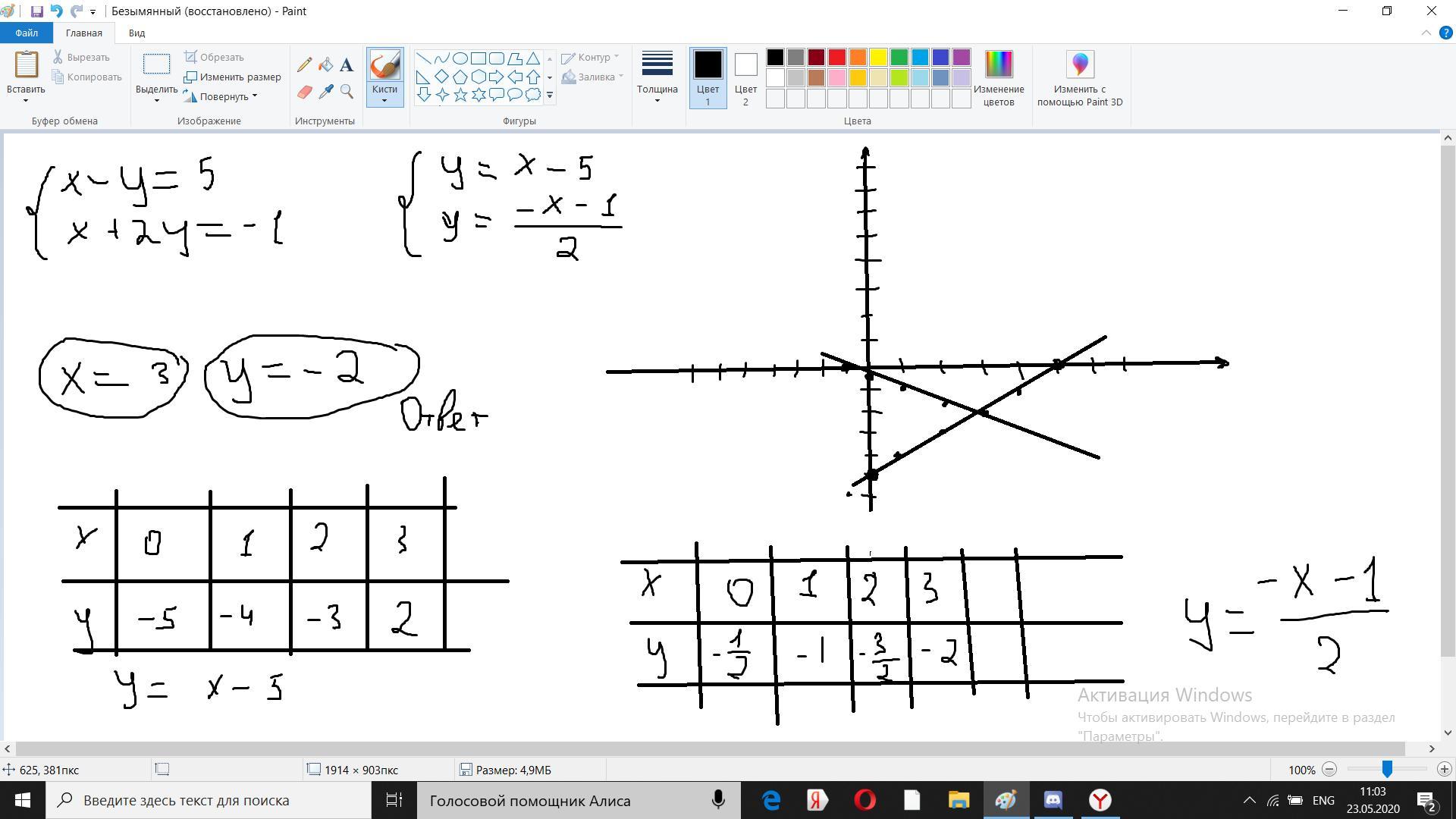This screenshot has height=819, width=1456.
Task: Open the Rotate dropdown menu
Action: point(223,96)
